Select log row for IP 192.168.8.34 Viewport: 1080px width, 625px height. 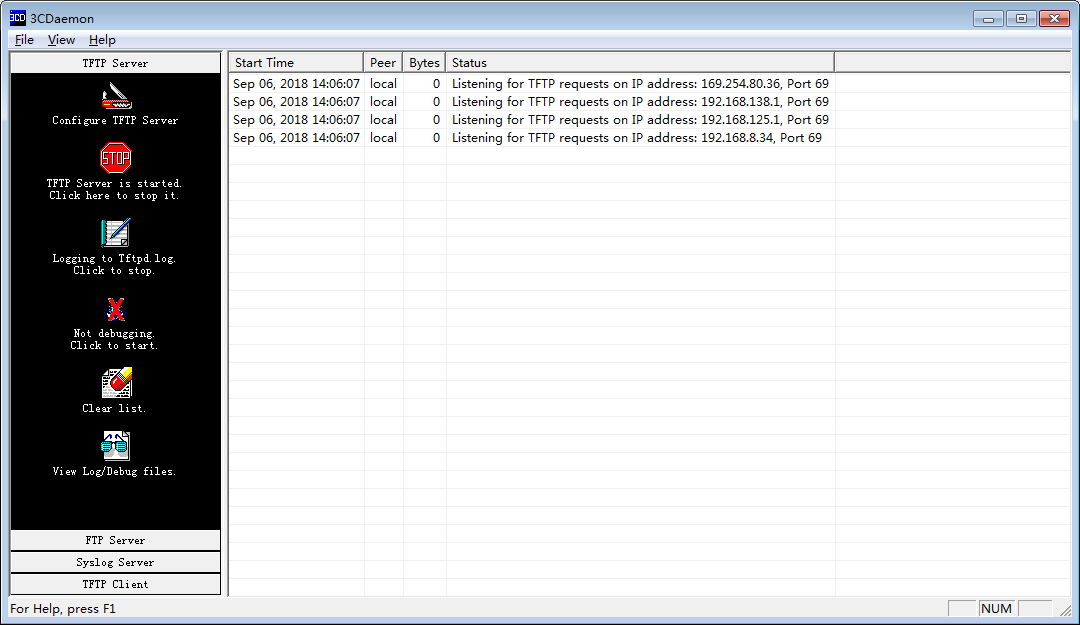pos(531,138)
